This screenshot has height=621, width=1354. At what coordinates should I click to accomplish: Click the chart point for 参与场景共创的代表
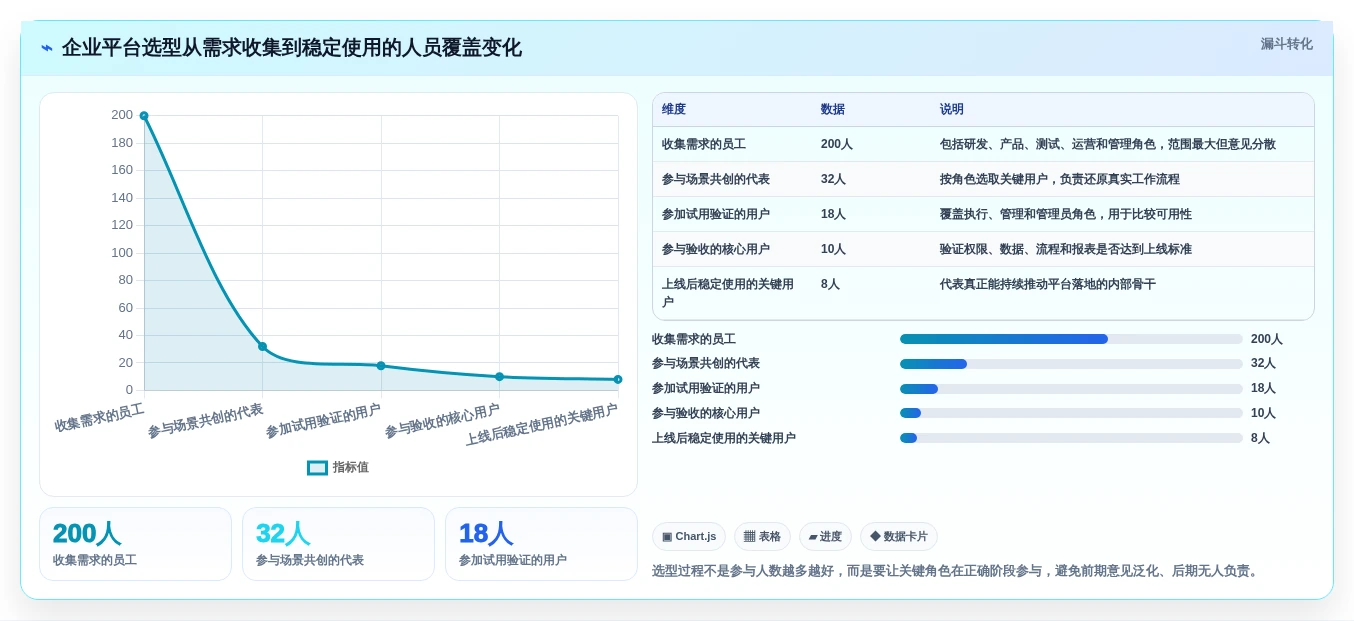[x=262, y=346]
